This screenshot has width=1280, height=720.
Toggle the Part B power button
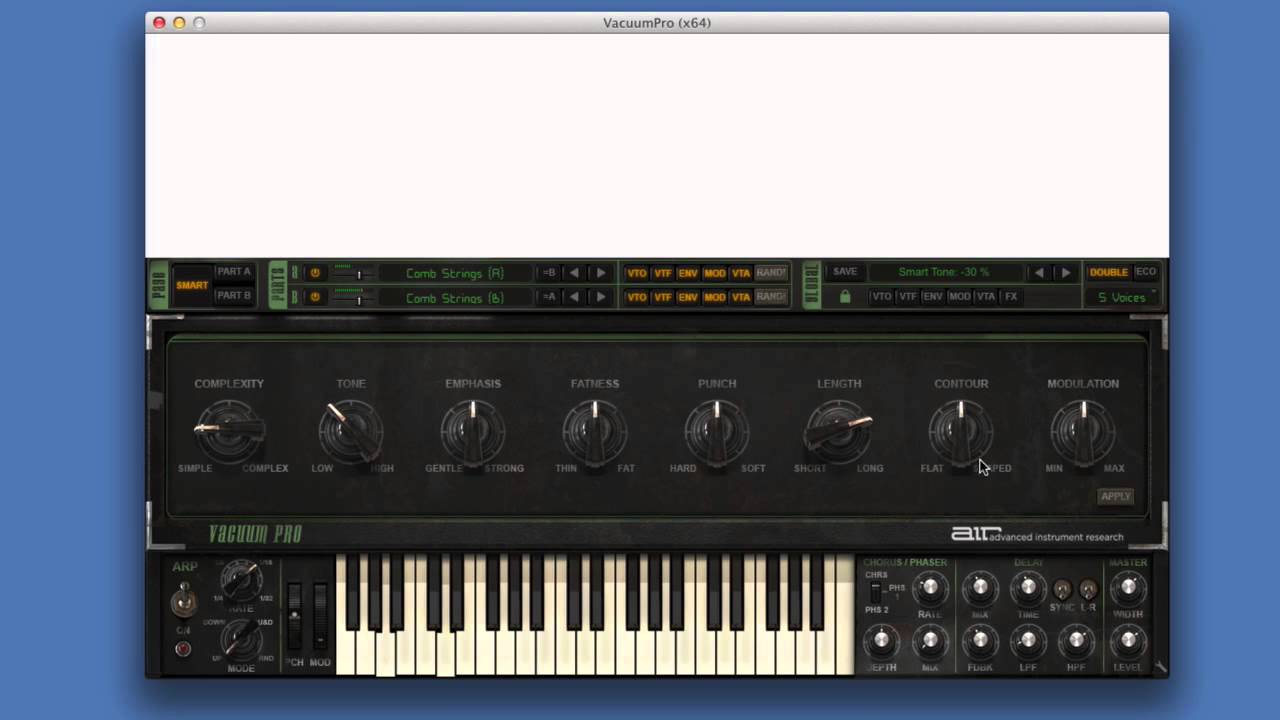click(x=315, y=297)
